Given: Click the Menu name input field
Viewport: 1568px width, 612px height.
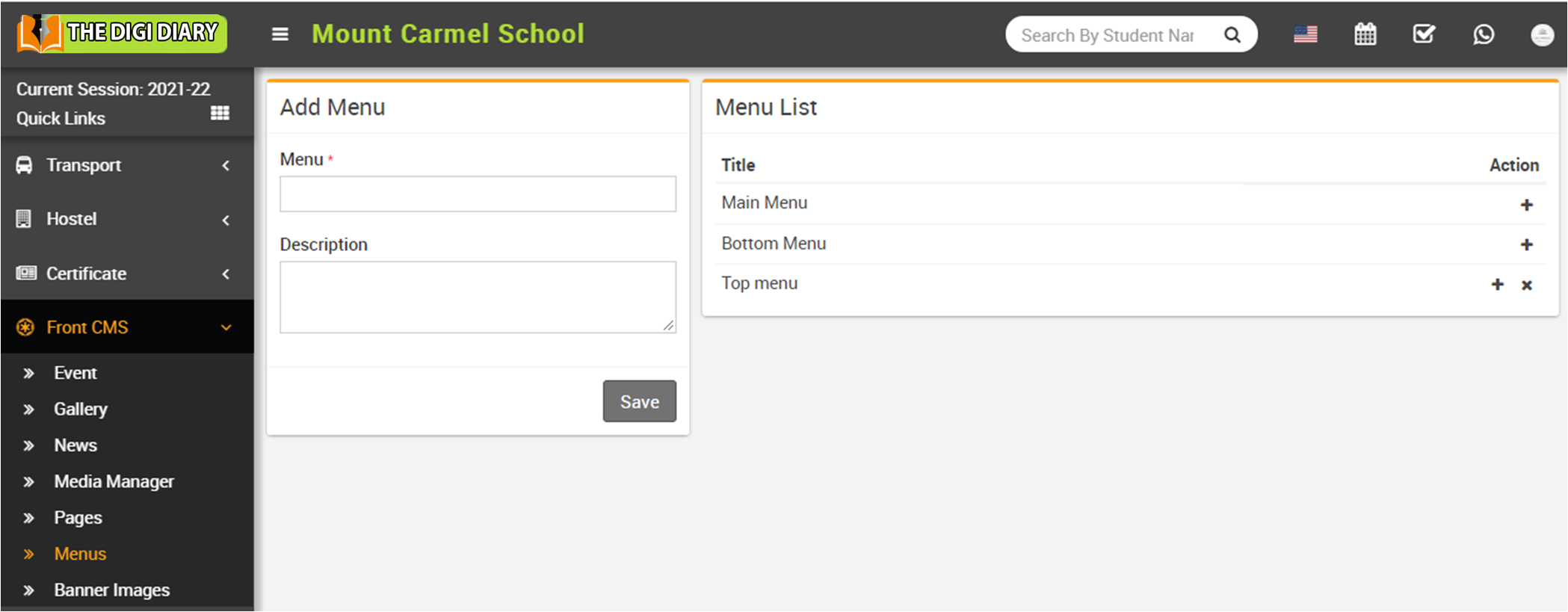Looking at the screenshot, I should click(478, 194).
